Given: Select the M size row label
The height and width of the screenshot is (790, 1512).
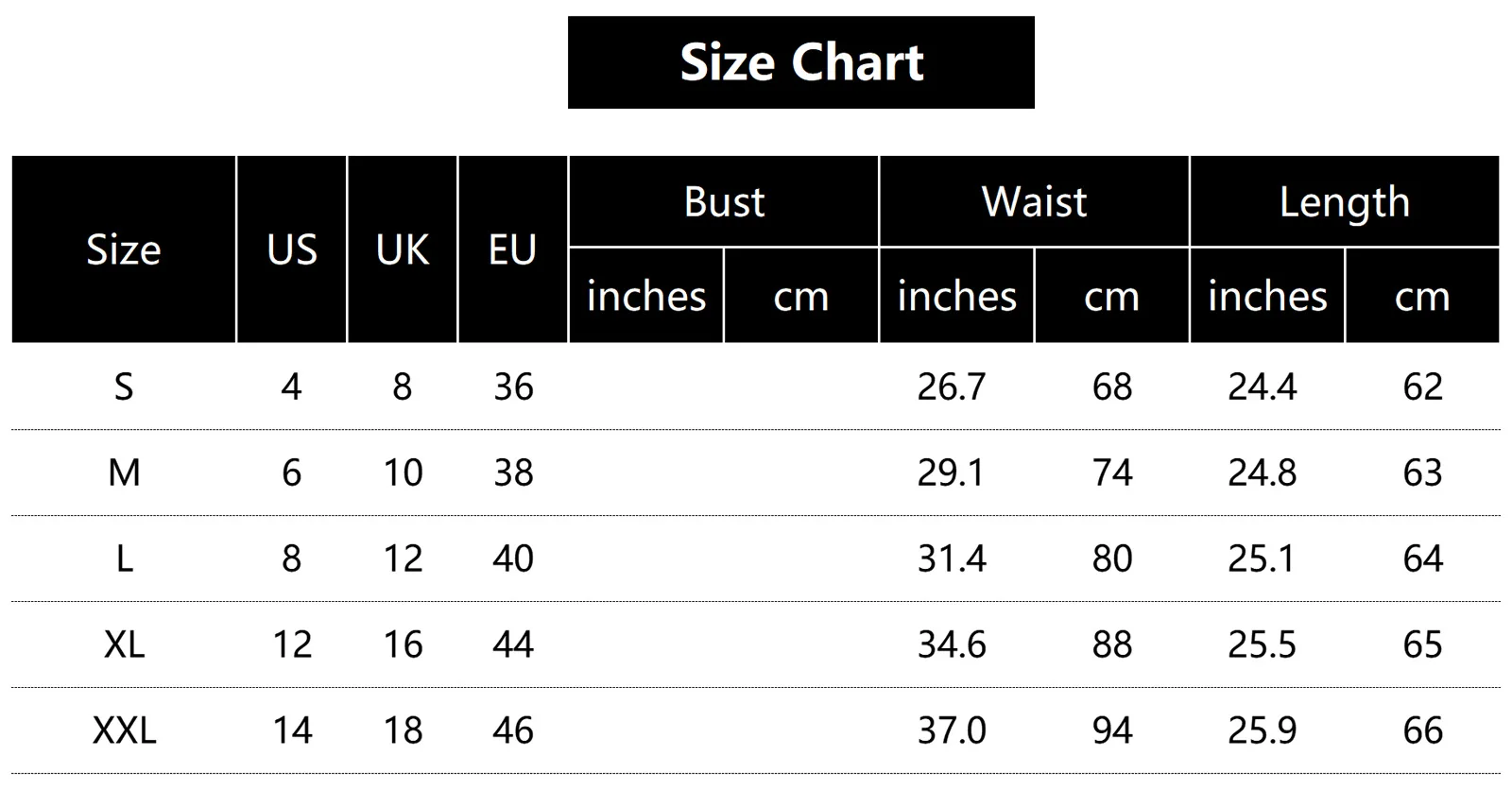Looking at the screenshot, I should 124,472.
